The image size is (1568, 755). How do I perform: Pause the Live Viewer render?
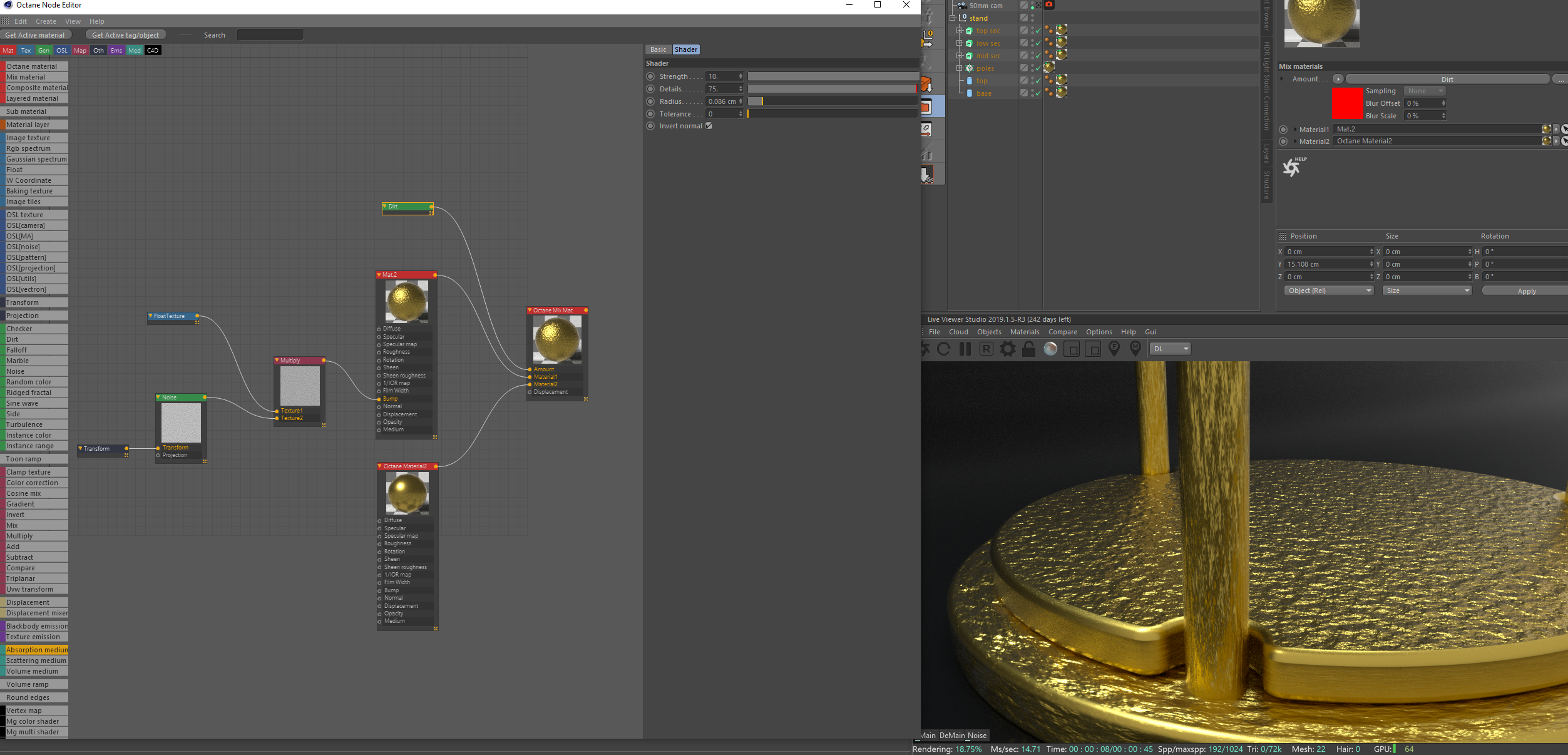coord(965,349)
